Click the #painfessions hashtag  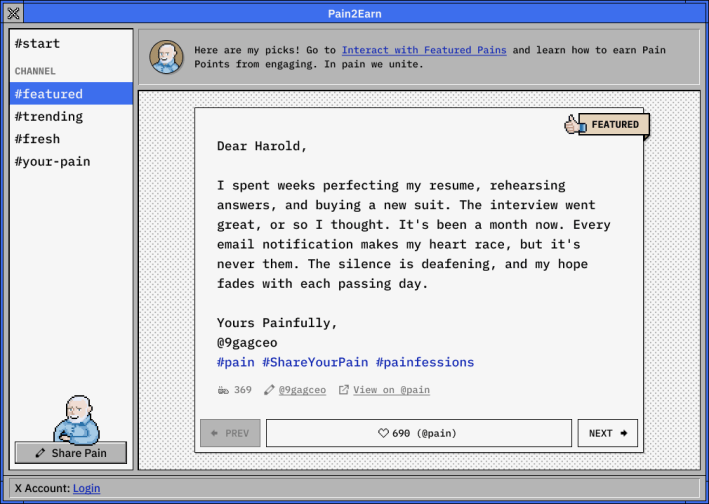pos(424,362)
